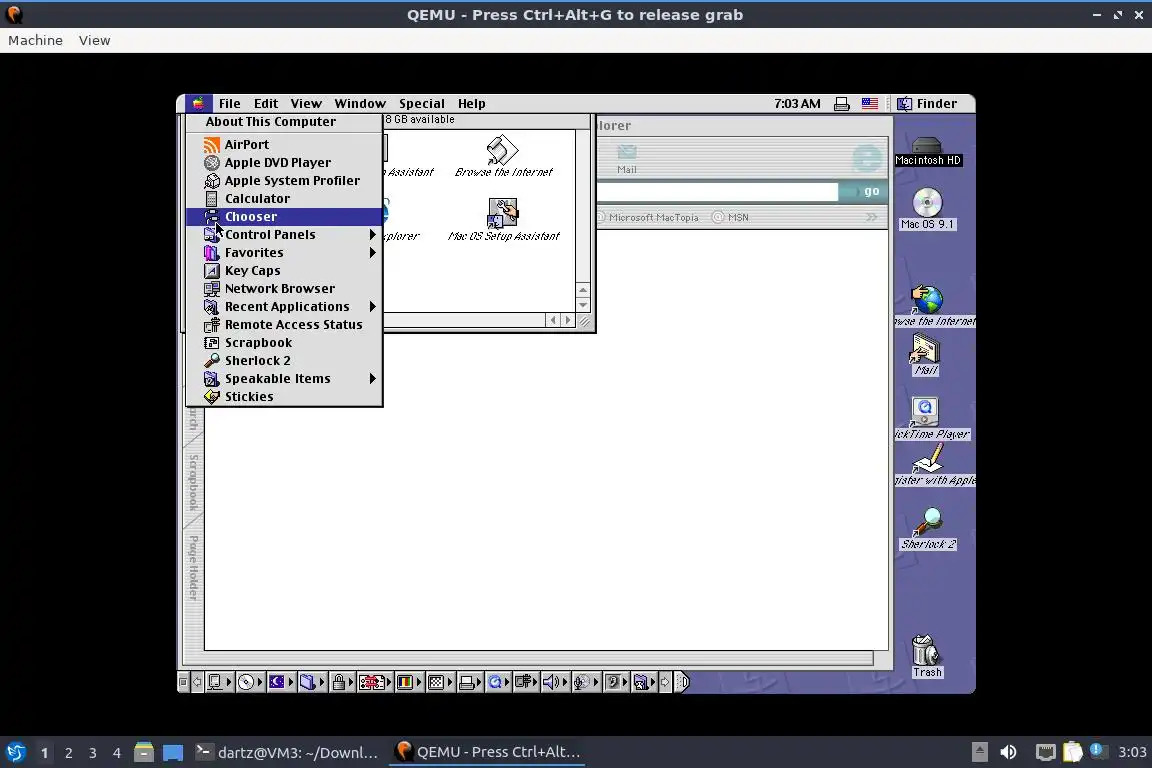
Task: Select the highlighted Chooser item
Action: click(x=284, y=217)
